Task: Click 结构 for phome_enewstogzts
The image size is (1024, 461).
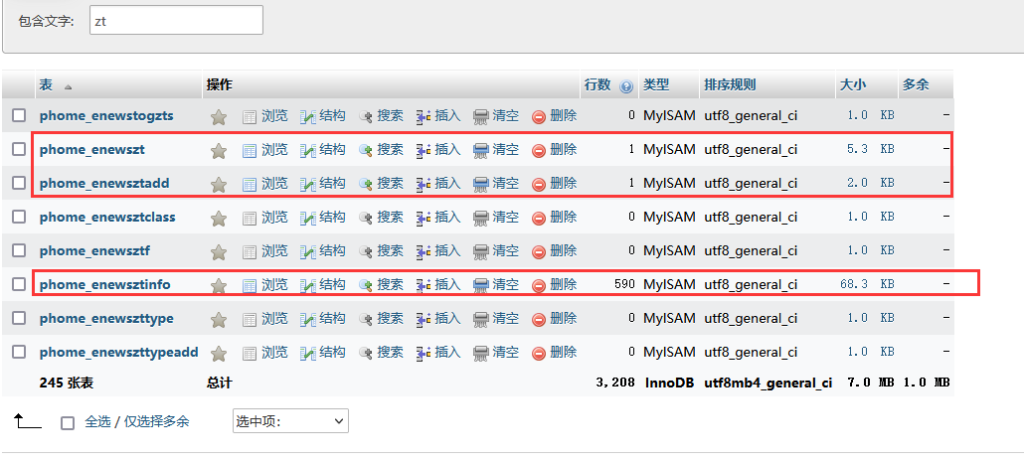Action: (x=332, y=116)
